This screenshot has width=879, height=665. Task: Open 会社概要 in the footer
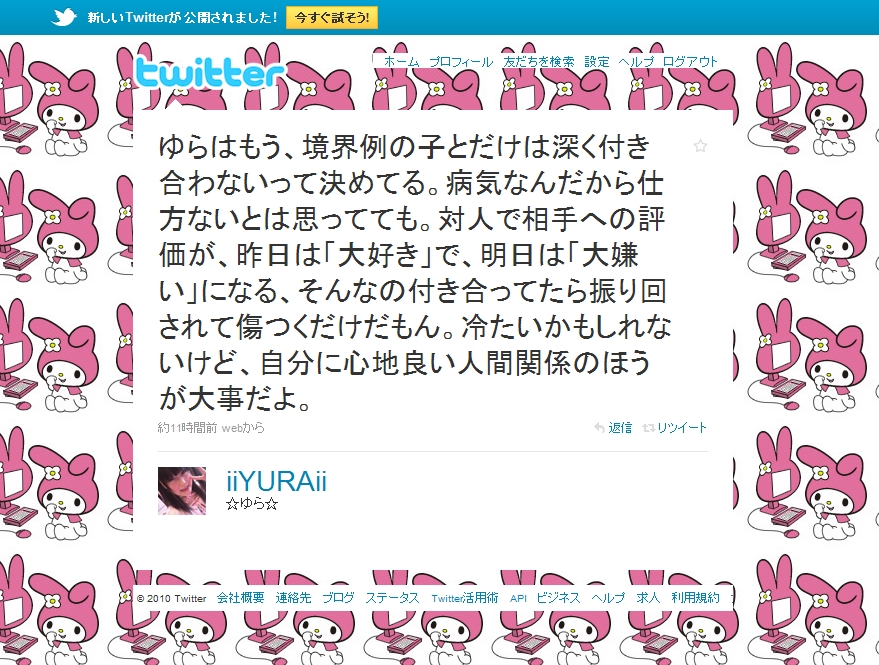point(240,598)
